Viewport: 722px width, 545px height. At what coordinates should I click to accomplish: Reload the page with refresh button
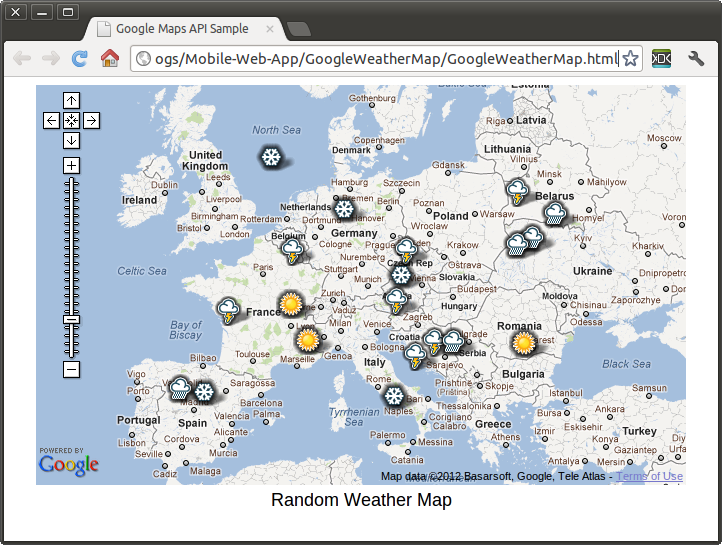coord(80,58)
